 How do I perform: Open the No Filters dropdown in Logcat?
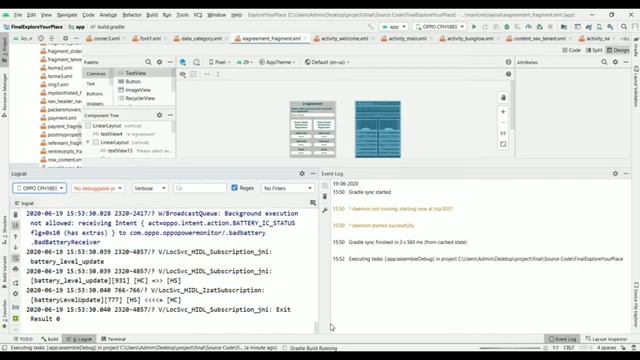[287, 188]
